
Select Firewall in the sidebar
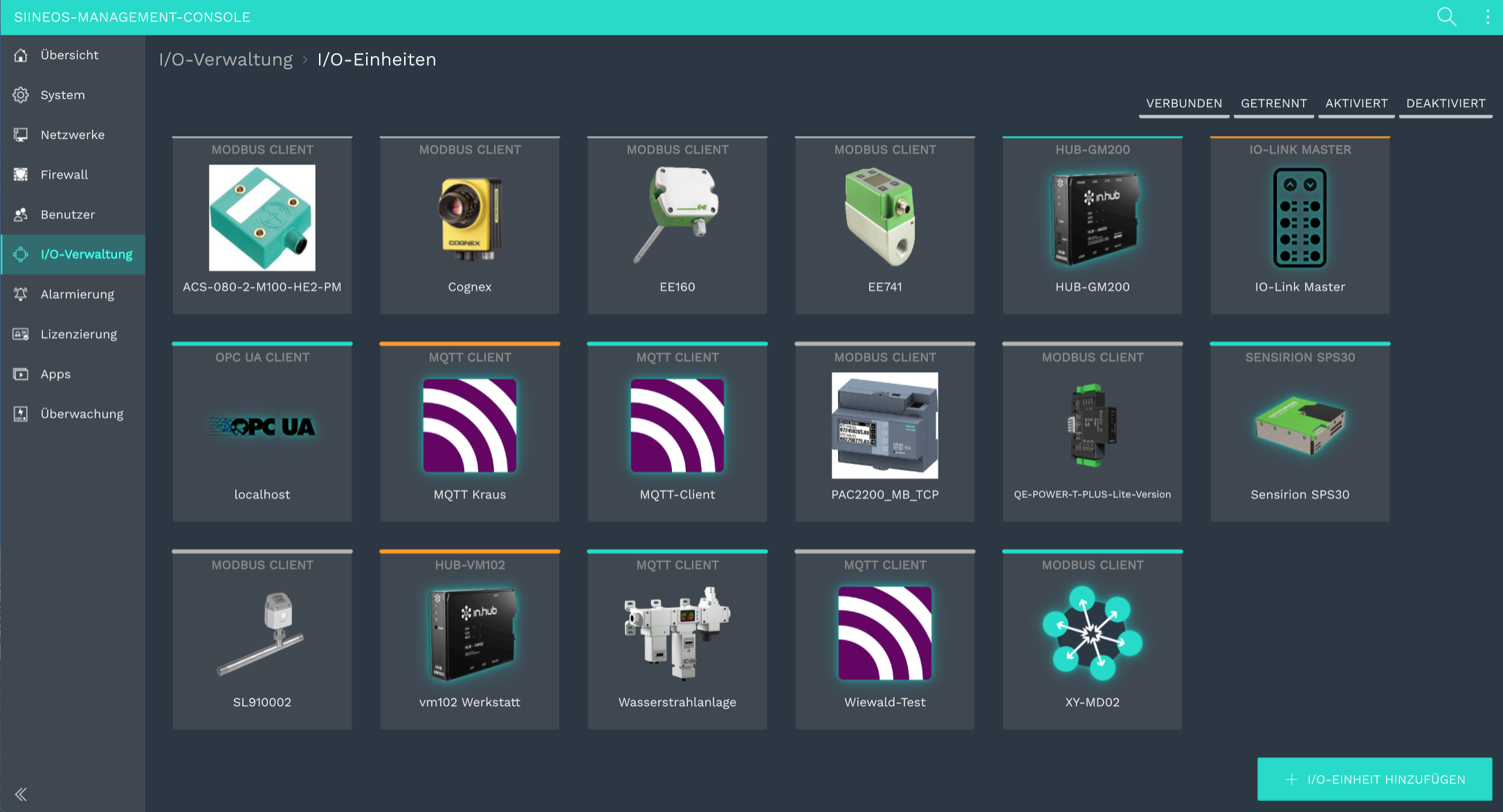[73, 174]
